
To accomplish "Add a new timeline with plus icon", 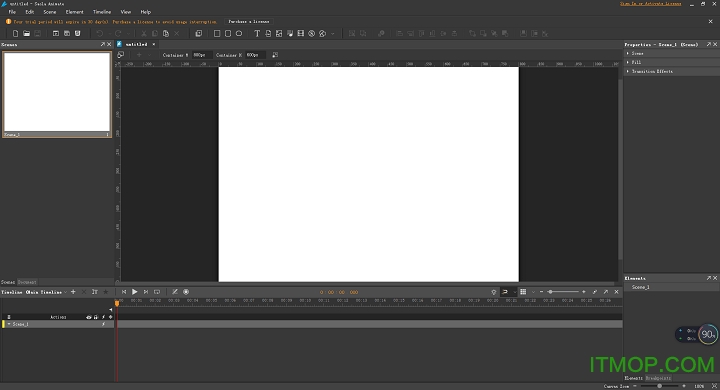I will pos(73,292).
